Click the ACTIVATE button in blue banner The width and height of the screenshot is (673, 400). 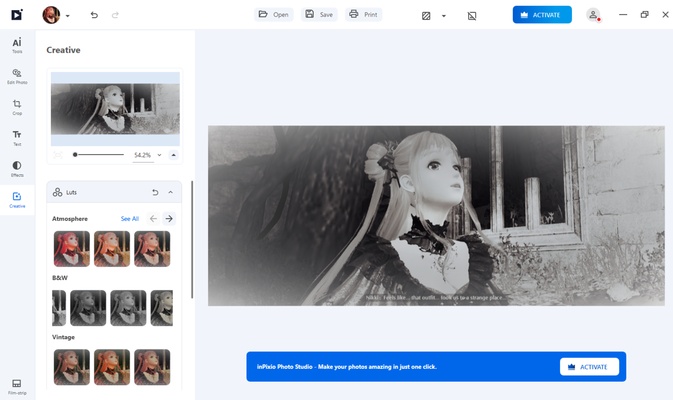coord(589,367)
